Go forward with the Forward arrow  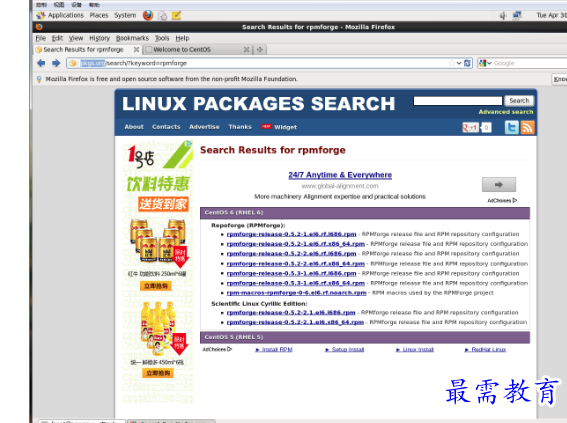[x=56, y=63]
